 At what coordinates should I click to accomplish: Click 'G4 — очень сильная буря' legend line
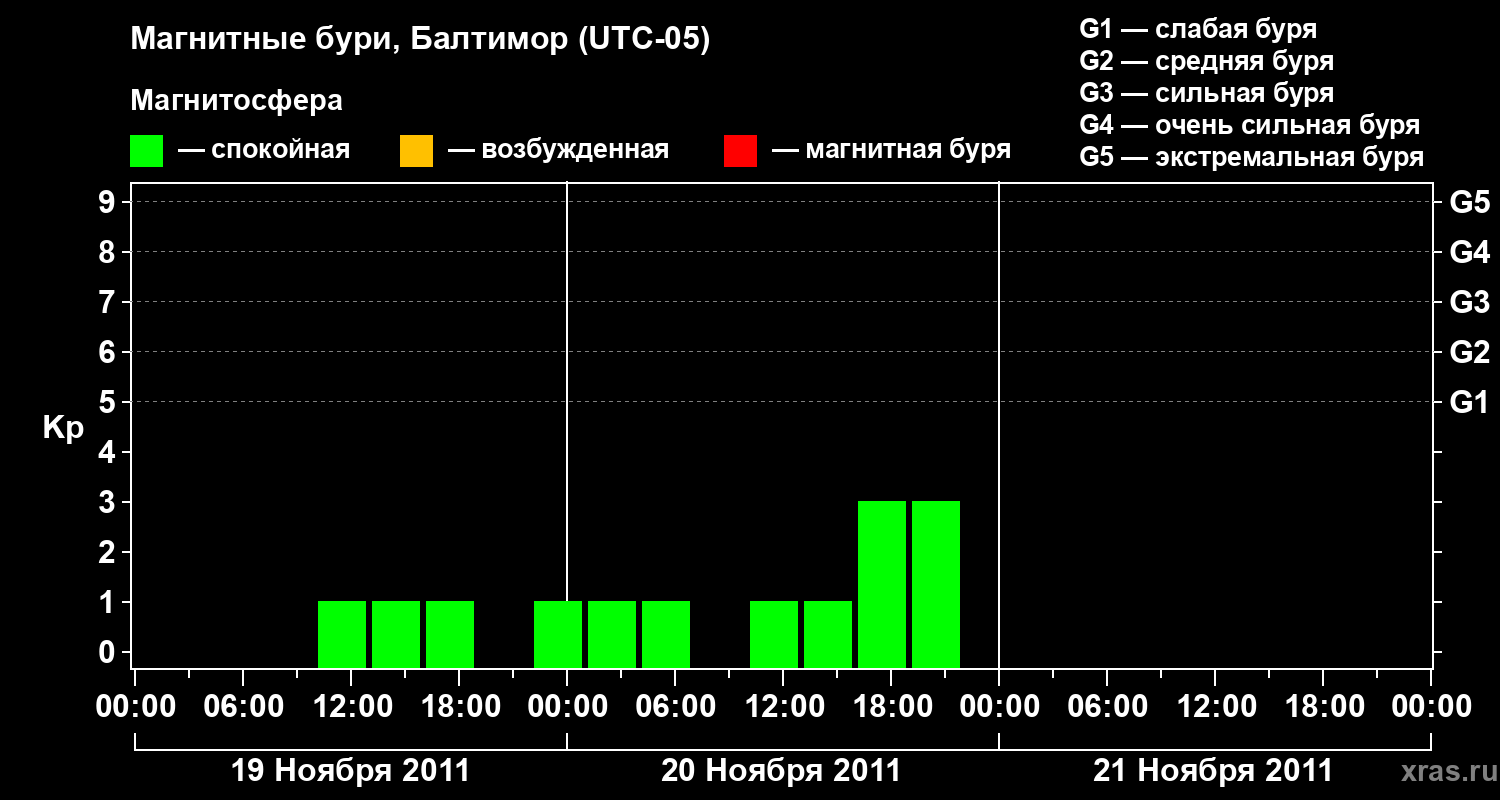coord(1250,125)
